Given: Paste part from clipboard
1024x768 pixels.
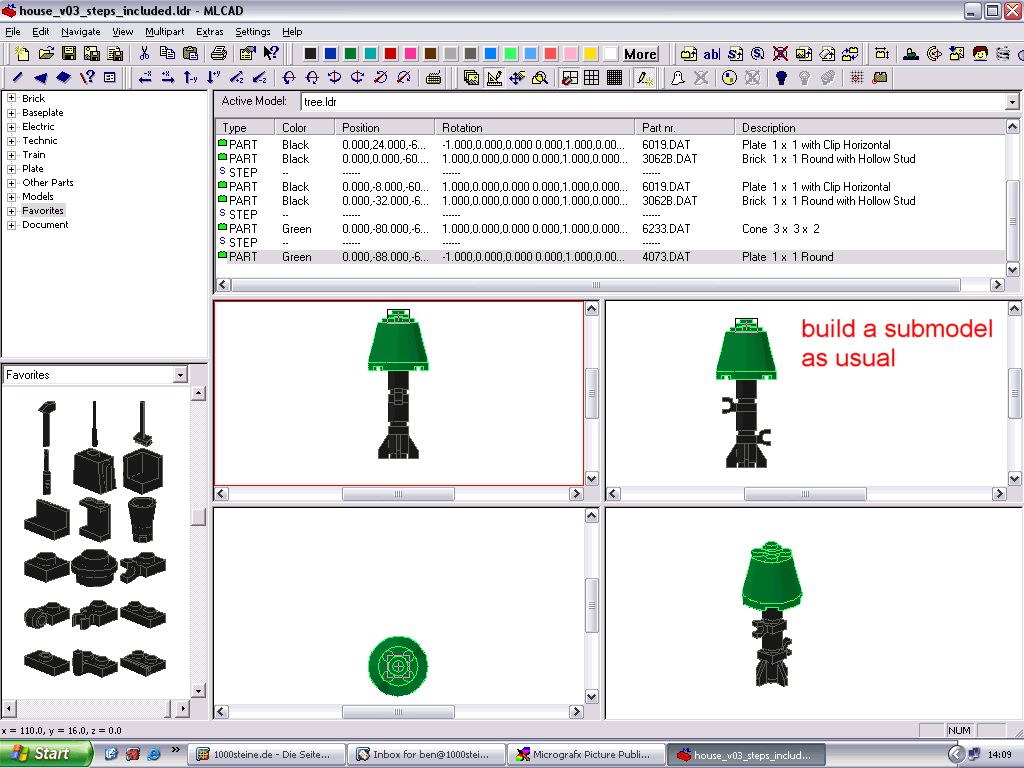Looking at the screenshot, I should [191, 54].
